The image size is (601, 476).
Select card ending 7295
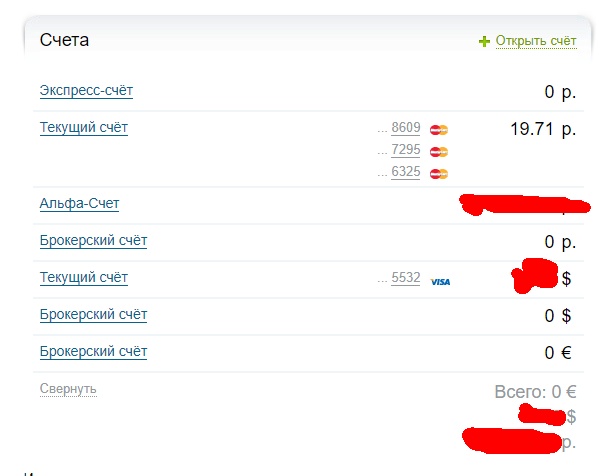point(406,149)
